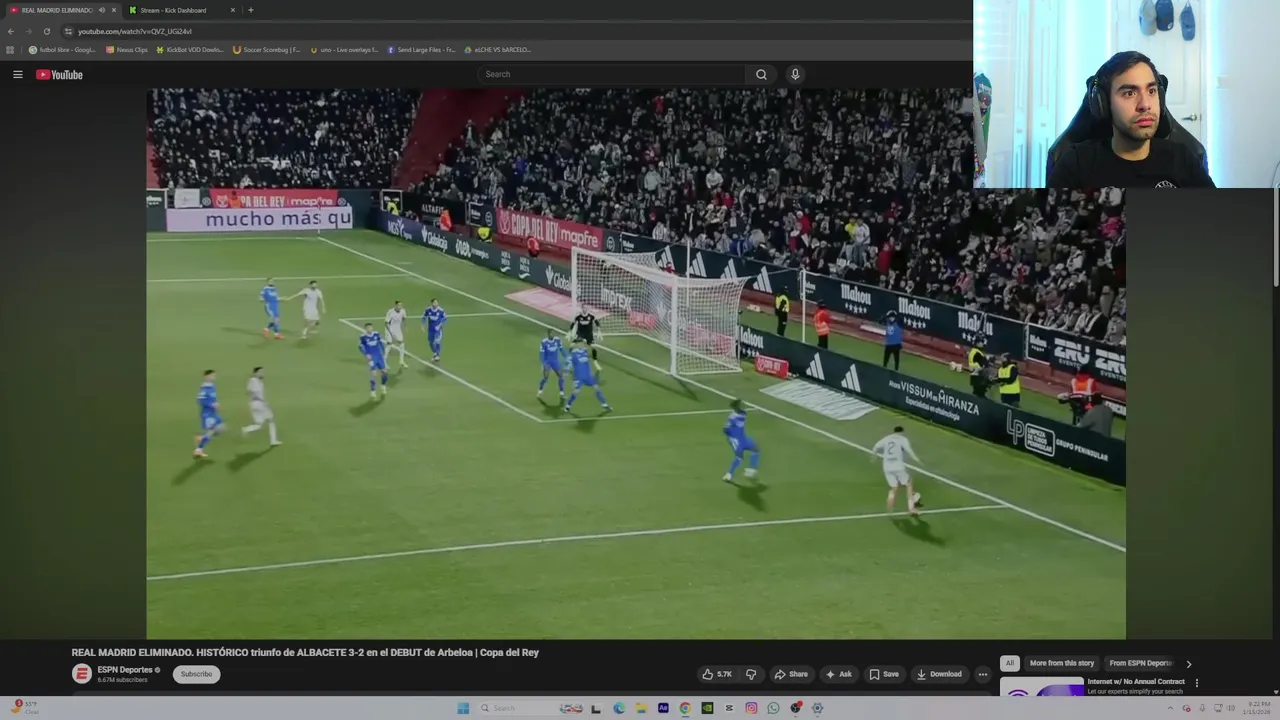Start voice search with the microphone icon
This screenshot has height=720, width=1280.
(795, 74)
